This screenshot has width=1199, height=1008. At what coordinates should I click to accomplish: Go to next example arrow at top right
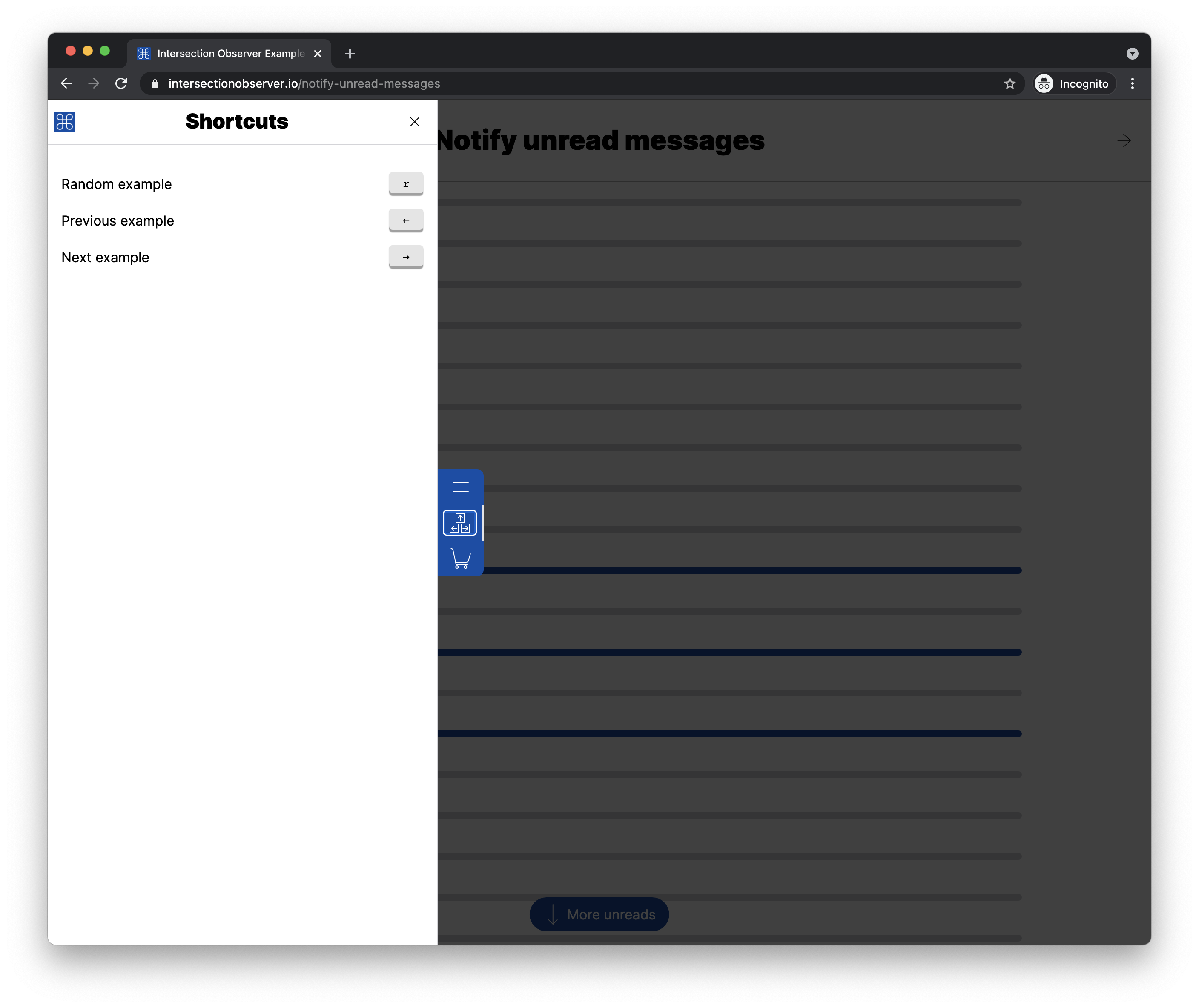tap(1124, 140)
